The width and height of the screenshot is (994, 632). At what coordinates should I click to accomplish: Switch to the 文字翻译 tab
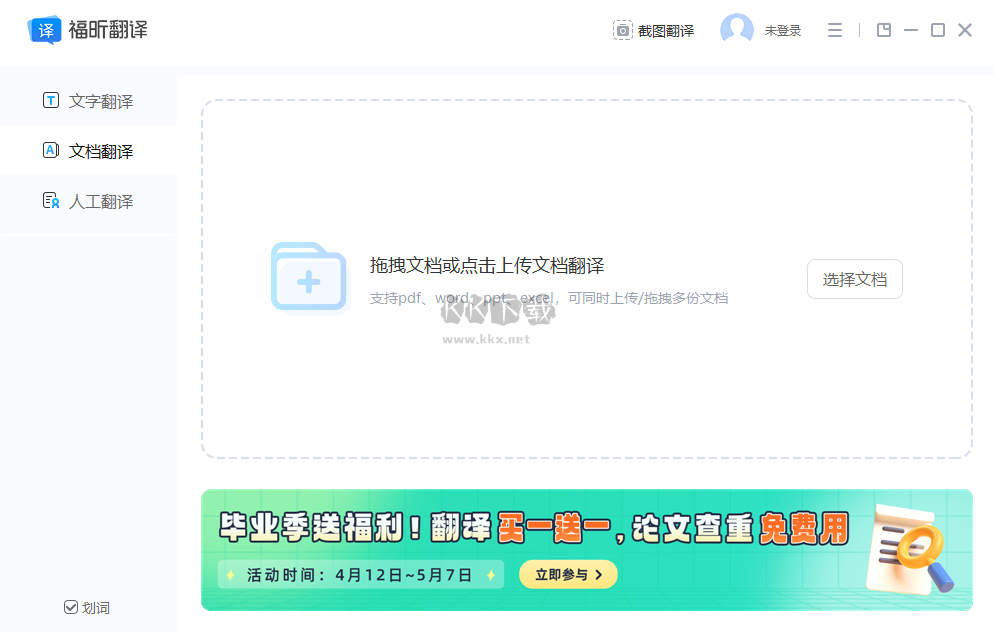(101, 100)
